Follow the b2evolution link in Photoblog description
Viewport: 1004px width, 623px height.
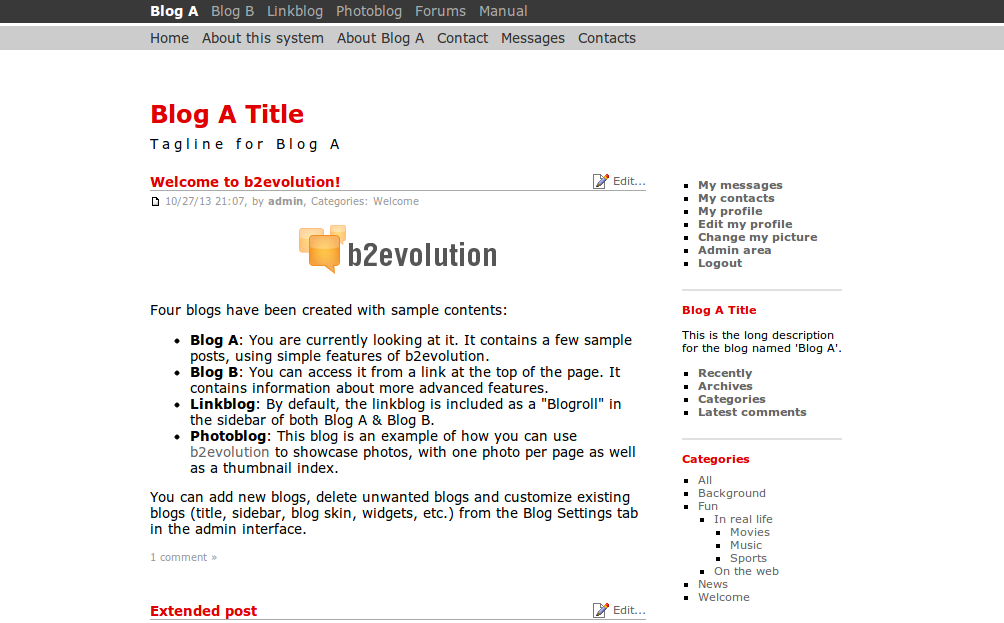click(x=229, y=452)
